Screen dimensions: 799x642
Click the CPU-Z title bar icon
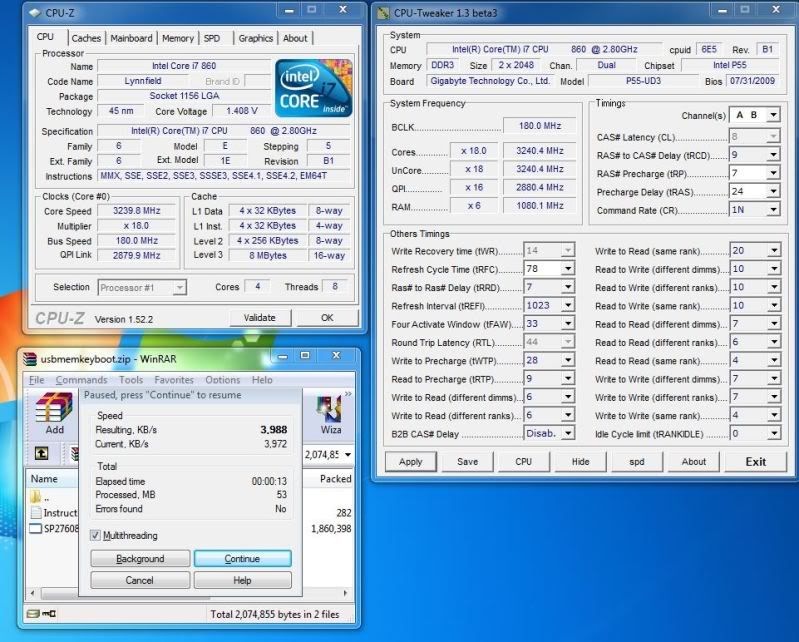pos(35,13)
